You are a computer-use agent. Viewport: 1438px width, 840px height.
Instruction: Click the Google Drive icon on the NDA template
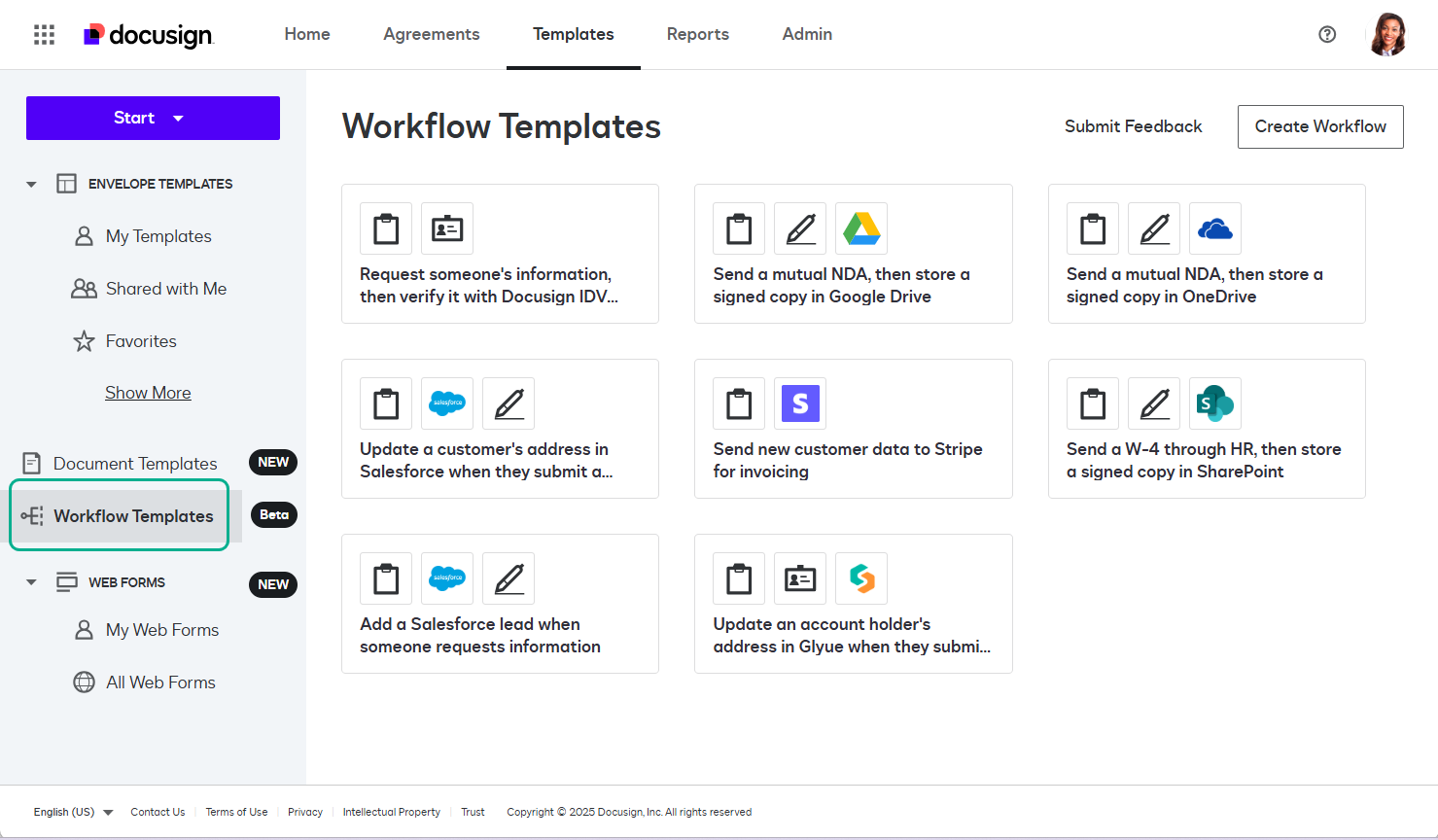pos(861,228)
